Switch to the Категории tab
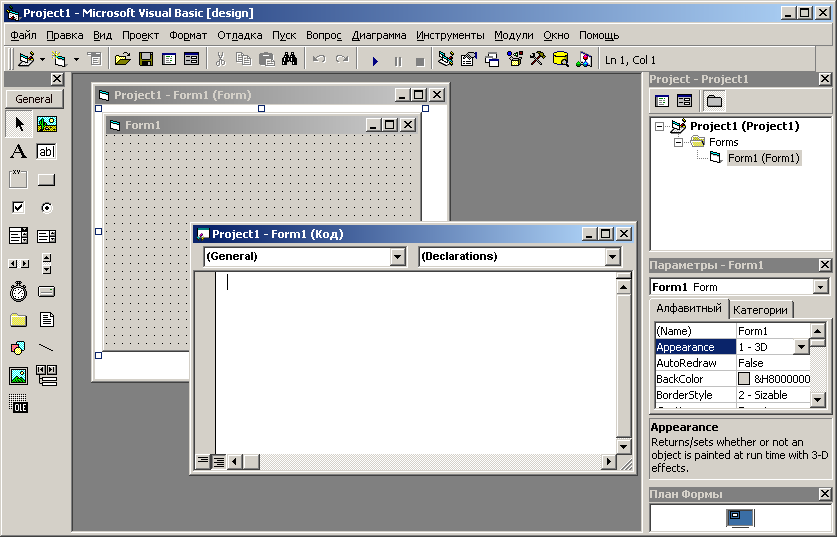837x537 pixels. (760, 310)
